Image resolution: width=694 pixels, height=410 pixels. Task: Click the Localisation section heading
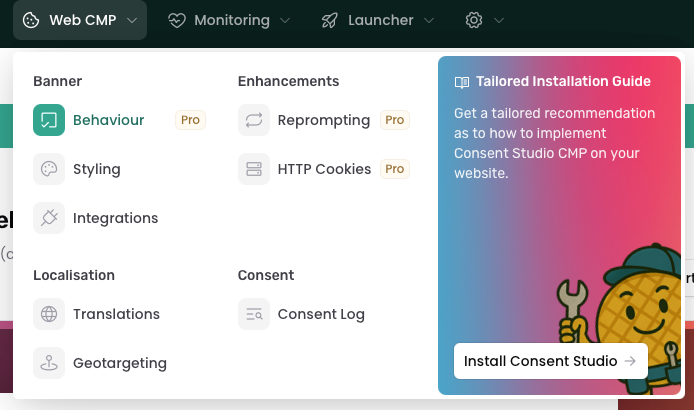(74, 275)
